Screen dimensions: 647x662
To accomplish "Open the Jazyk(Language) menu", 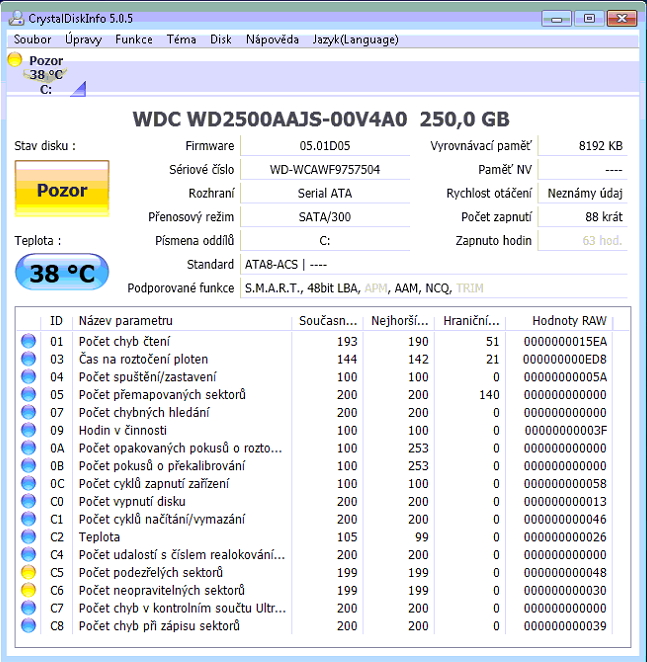I will (355, 40).
